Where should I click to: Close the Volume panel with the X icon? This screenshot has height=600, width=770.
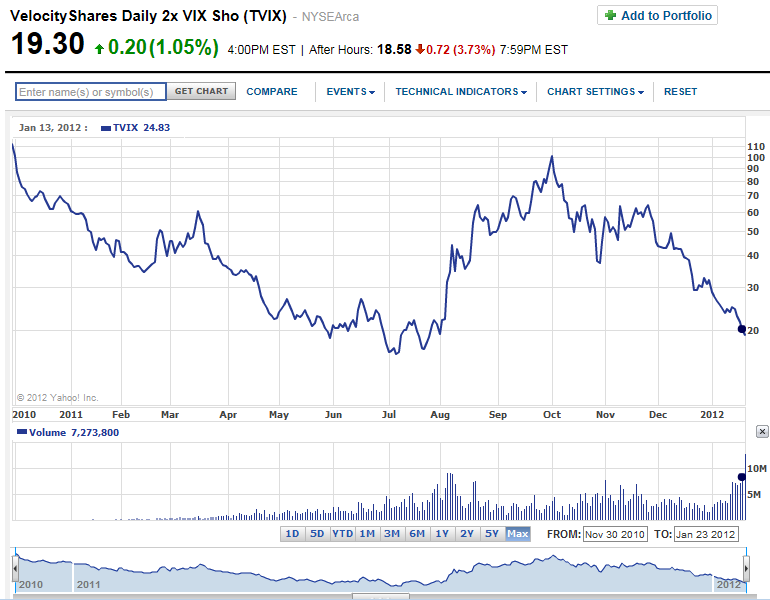[x=762, y=432]
